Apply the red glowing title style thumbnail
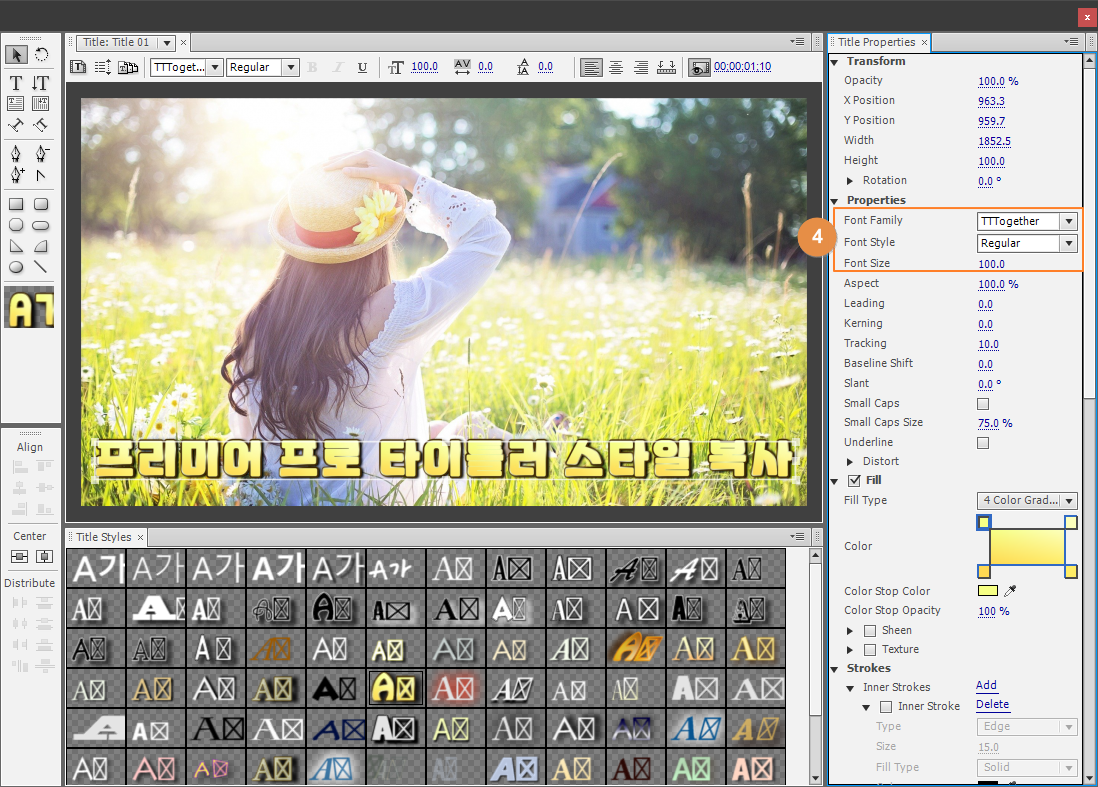Image resolution: width=1098 pixels, height=787 pixels. tap(453, 688)
